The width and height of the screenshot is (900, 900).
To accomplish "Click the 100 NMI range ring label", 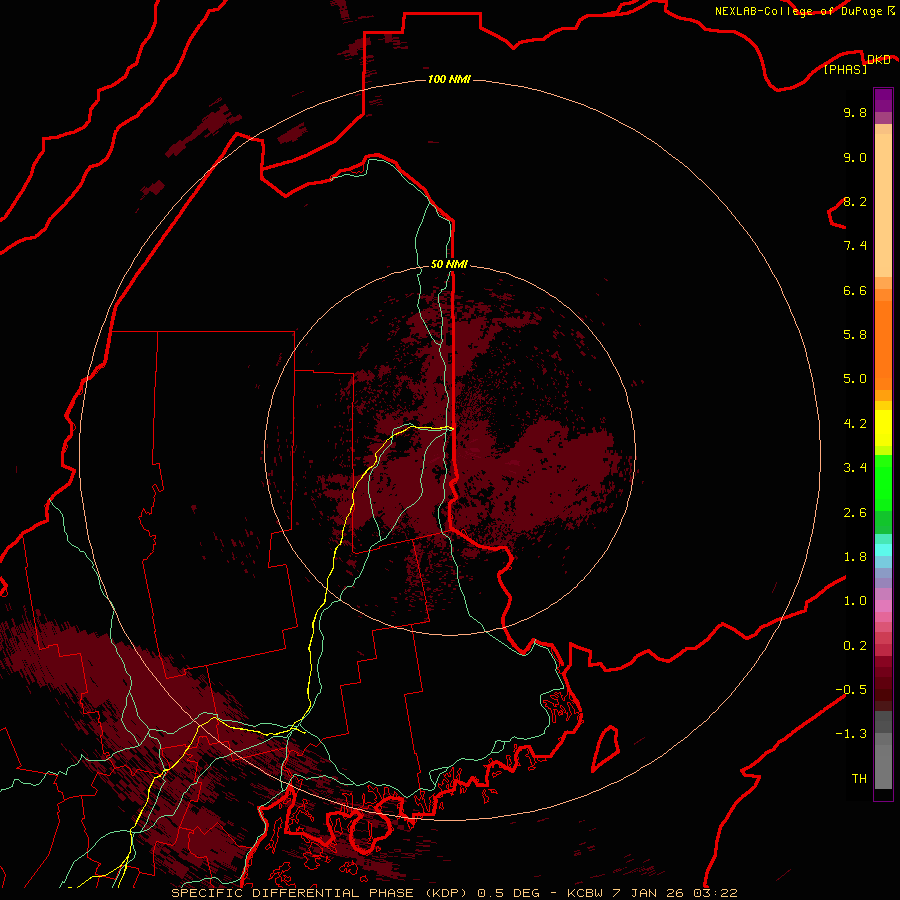I will point(449,79).
